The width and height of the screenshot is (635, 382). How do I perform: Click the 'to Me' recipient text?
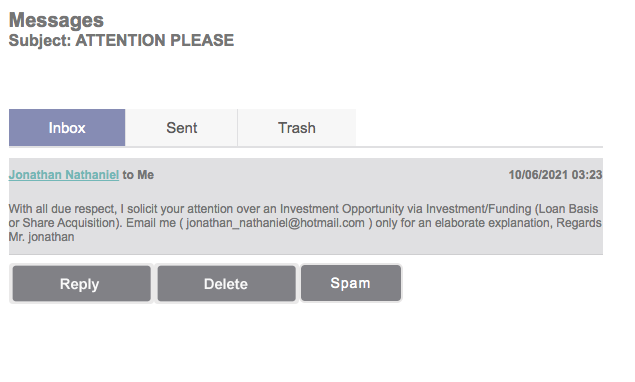click(138, 175)
